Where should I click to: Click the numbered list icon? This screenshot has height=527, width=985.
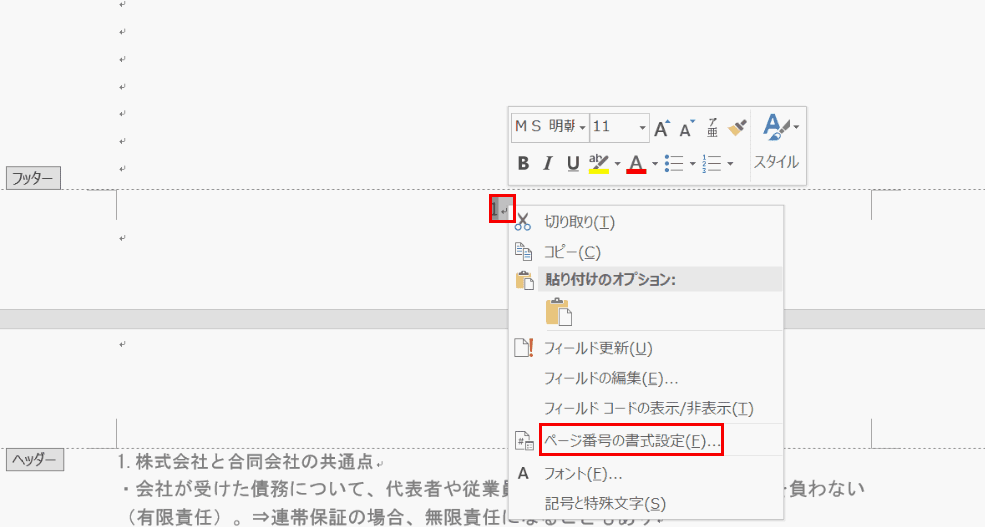point(712,163)
